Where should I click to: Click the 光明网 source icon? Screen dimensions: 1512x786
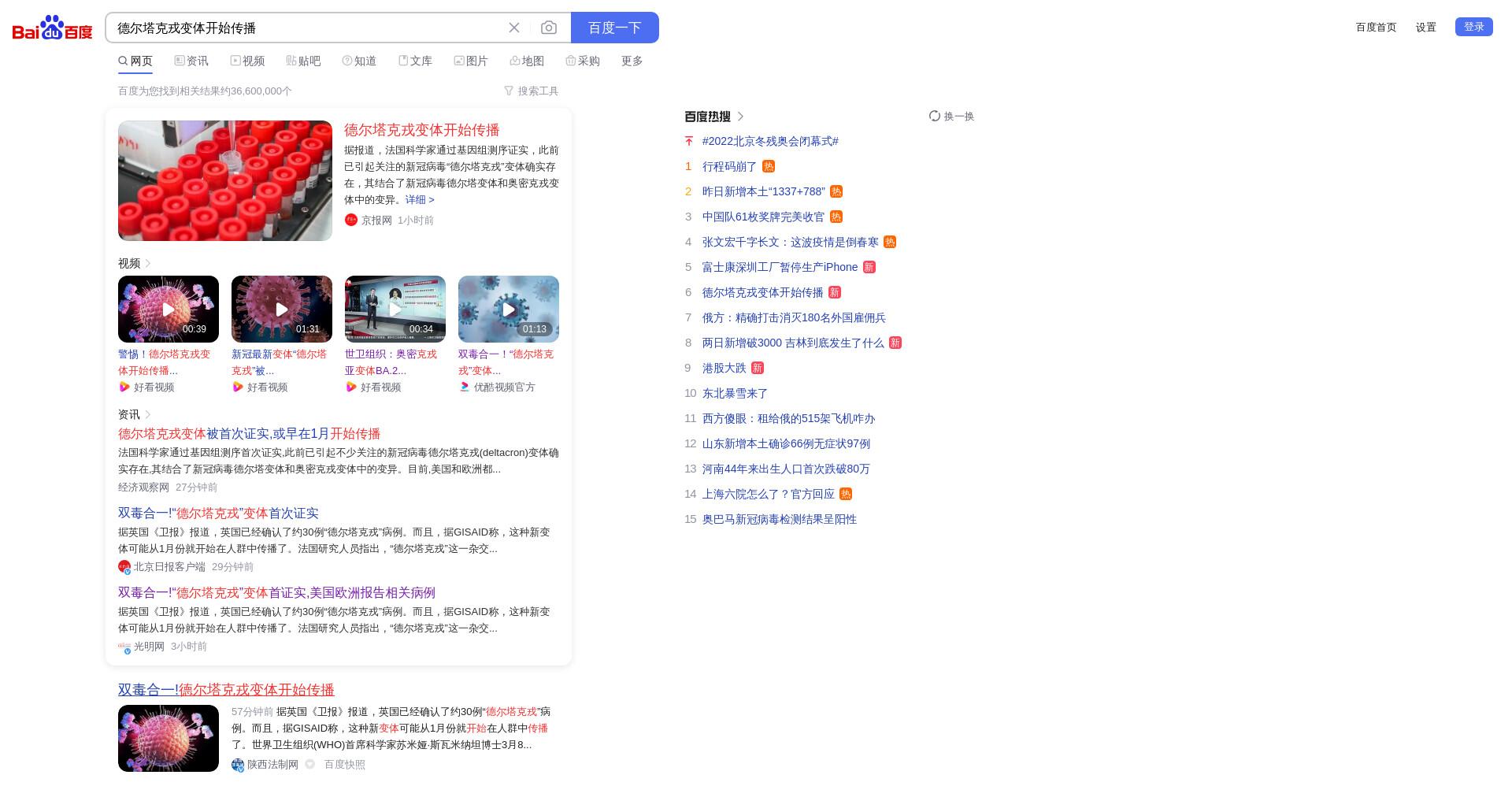pos(124,647)
